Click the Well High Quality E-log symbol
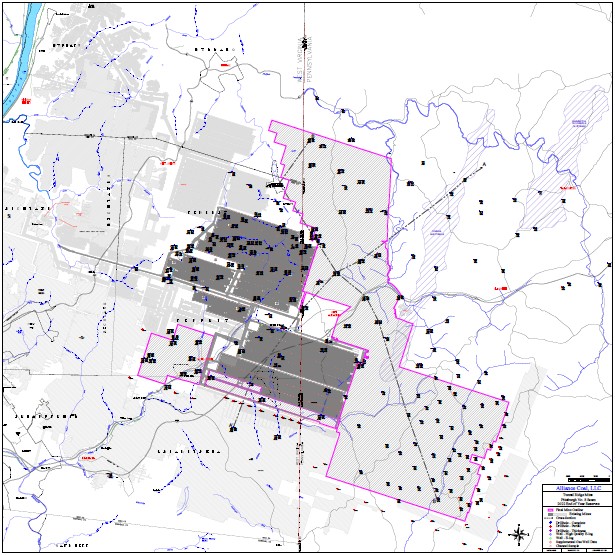 click(x=549, y=534)
